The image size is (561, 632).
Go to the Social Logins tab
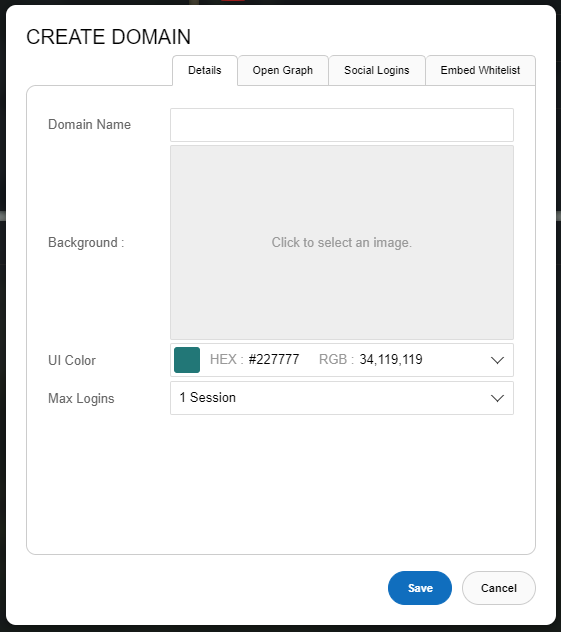(377, 71)
